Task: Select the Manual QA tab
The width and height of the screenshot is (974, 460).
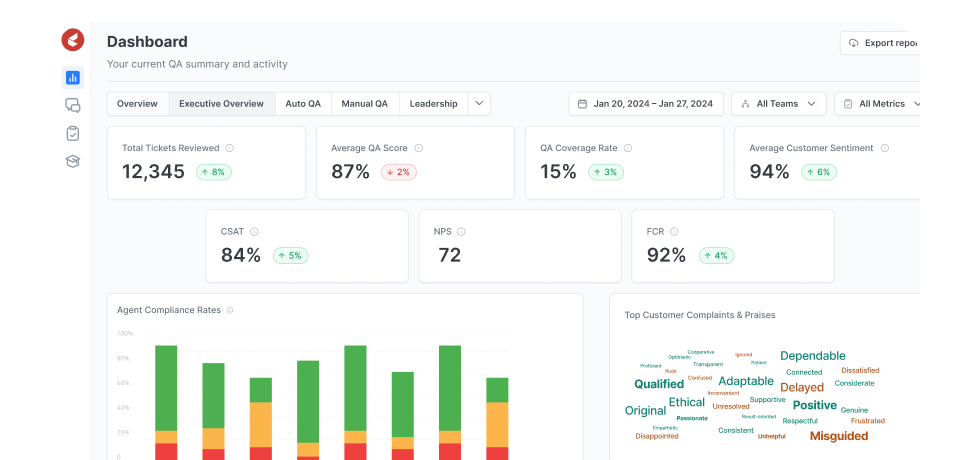Action: (x=364, y=104)
